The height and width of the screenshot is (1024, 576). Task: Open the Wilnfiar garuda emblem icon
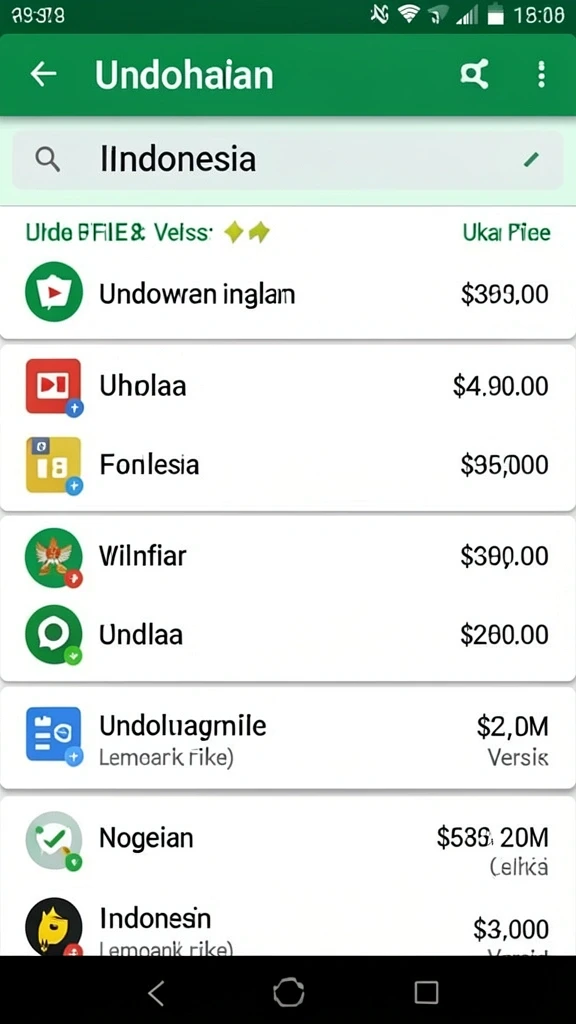pyautogui.click(x=54, y=557)
